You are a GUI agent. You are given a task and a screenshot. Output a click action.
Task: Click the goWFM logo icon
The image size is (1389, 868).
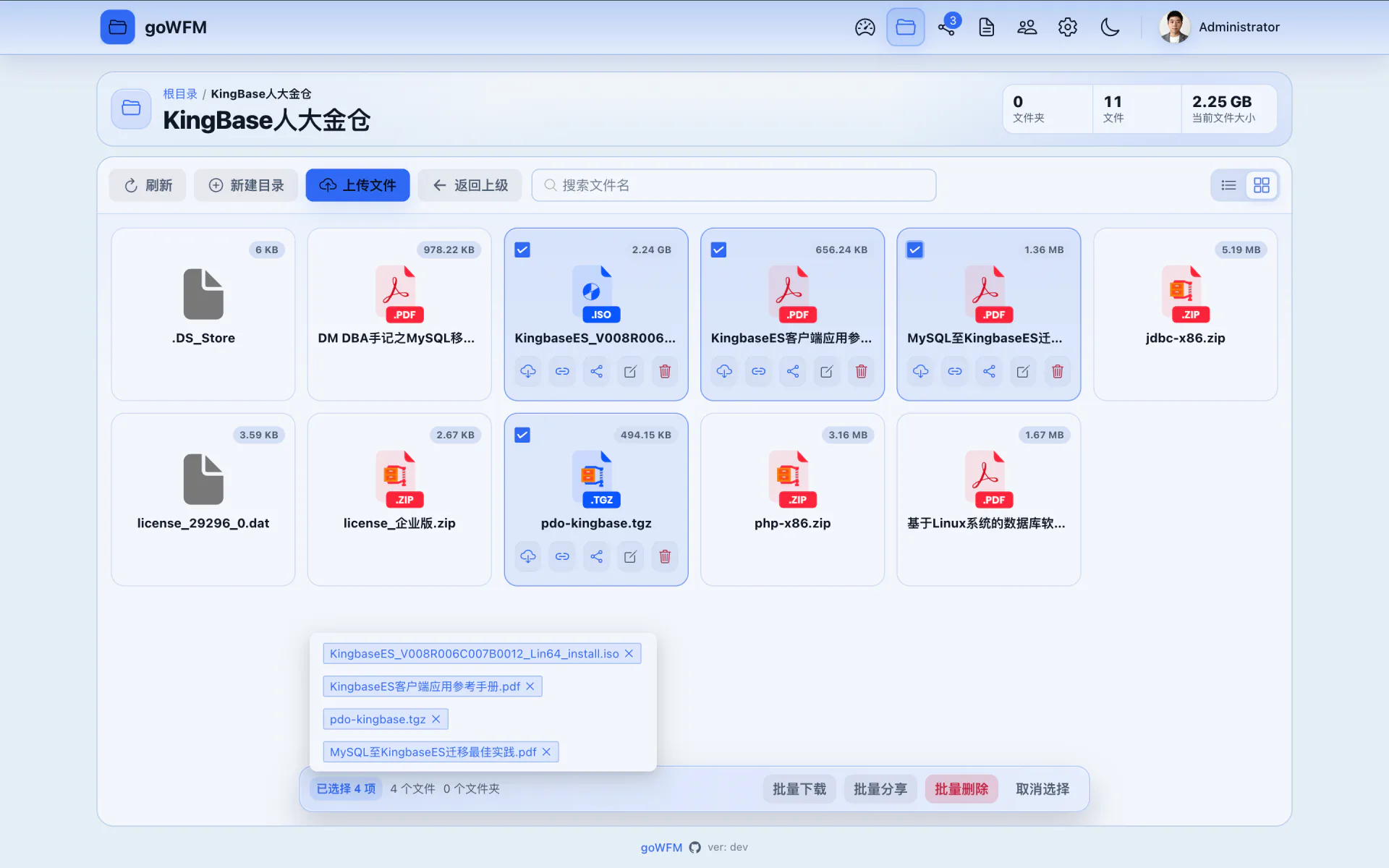[x=117, y=27]
